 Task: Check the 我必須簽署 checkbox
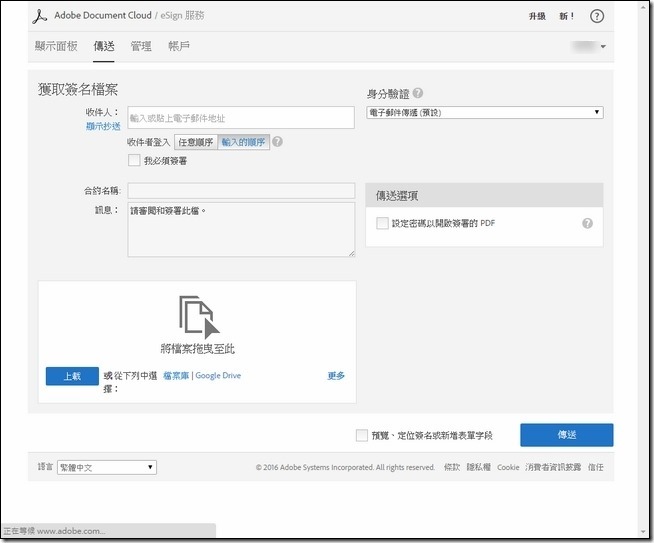[x=134, y=160]
